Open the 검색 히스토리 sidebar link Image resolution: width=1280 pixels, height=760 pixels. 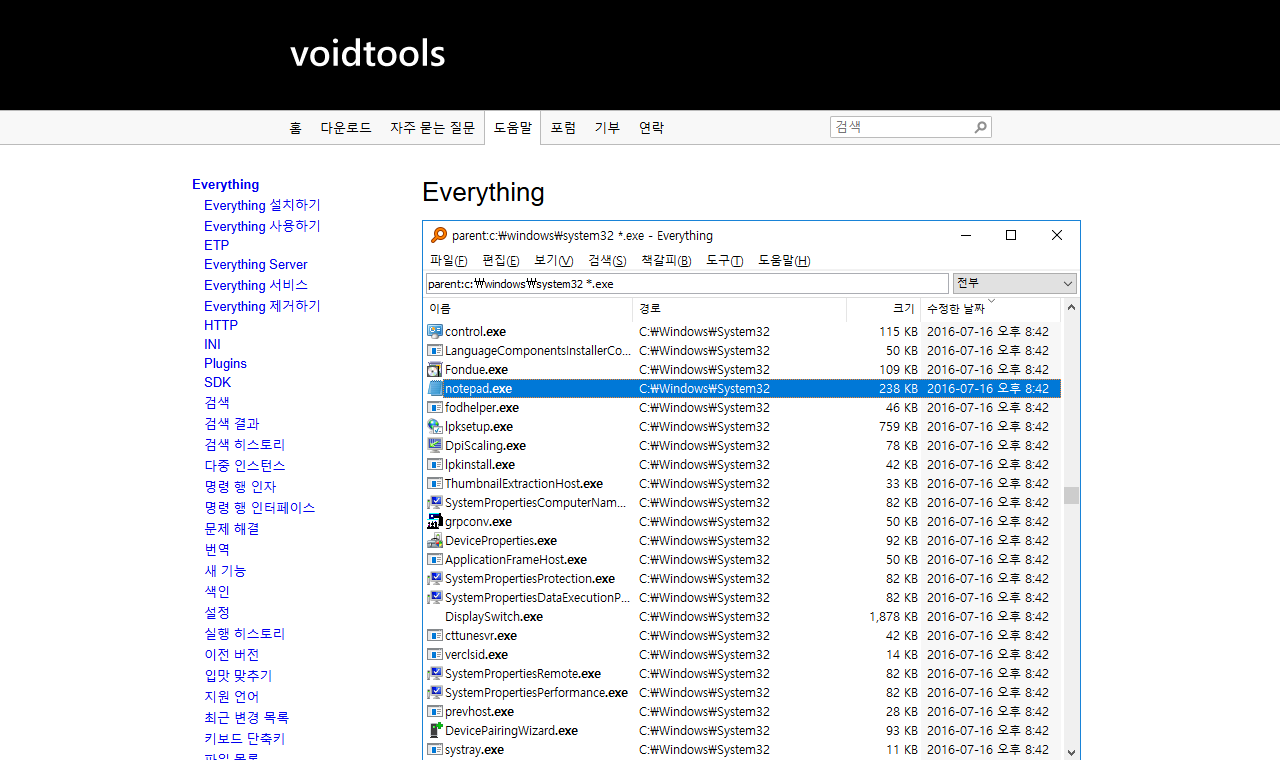(x=245, y=444)
